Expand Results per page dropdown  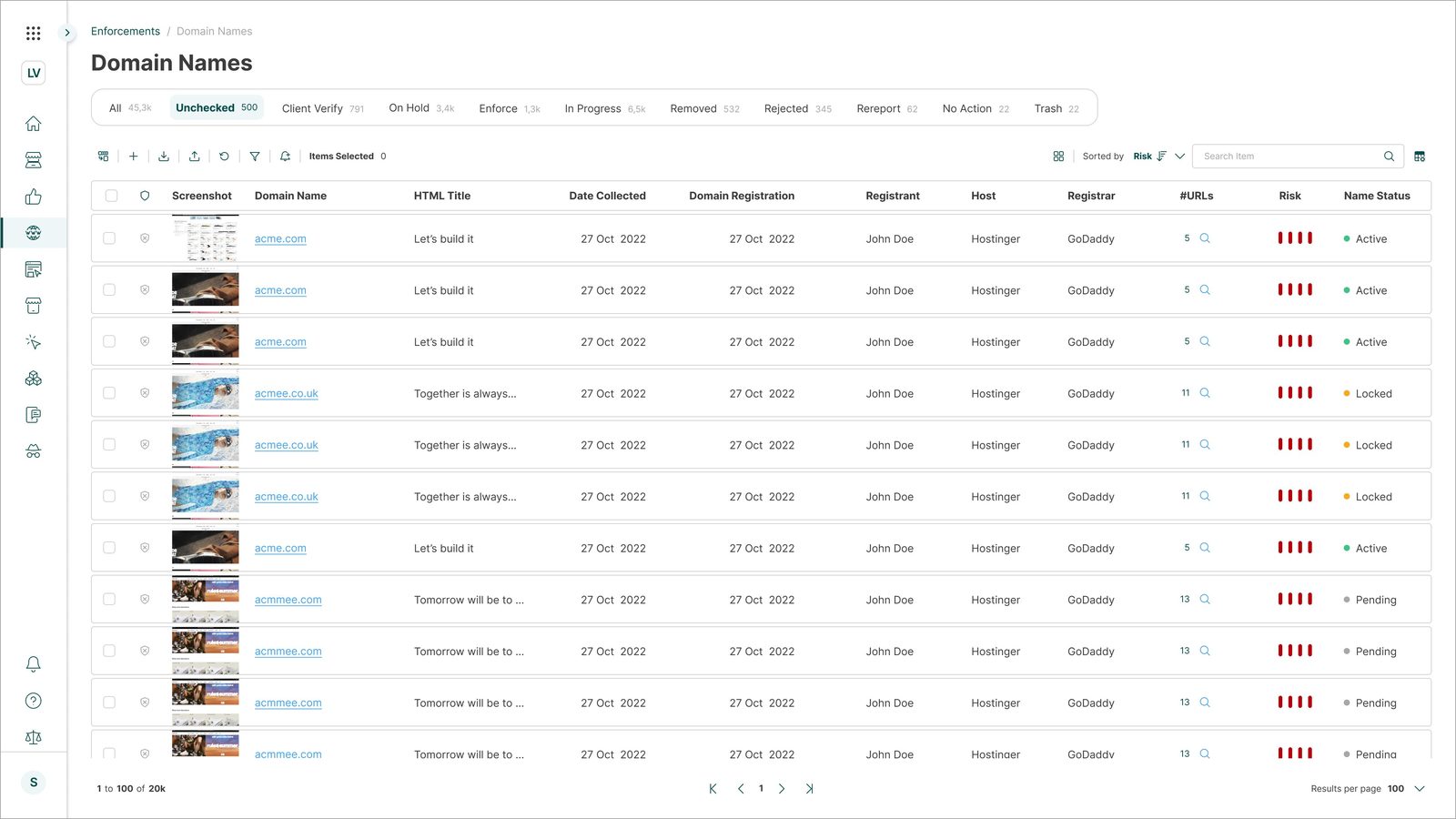(1420, 789)
